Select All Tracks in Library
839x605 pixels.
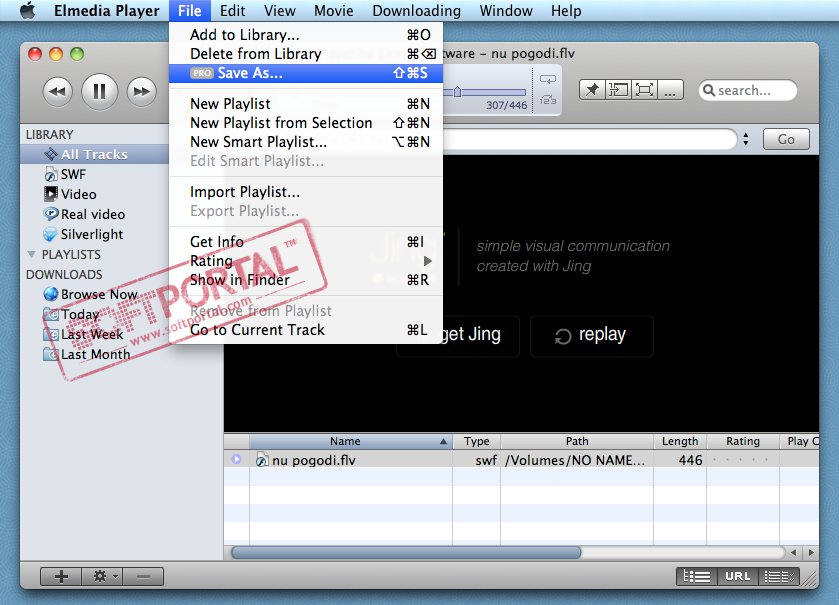[x=95, y=155]
